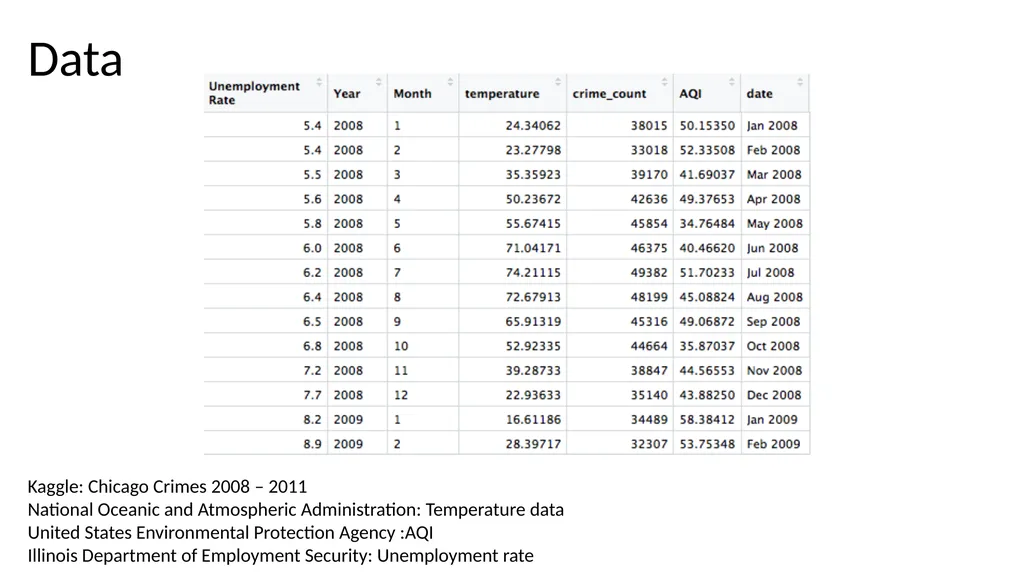Screen dimensions: 1024x575
Task: Click crime_count column sort arrows
Action: click(664, 82)
